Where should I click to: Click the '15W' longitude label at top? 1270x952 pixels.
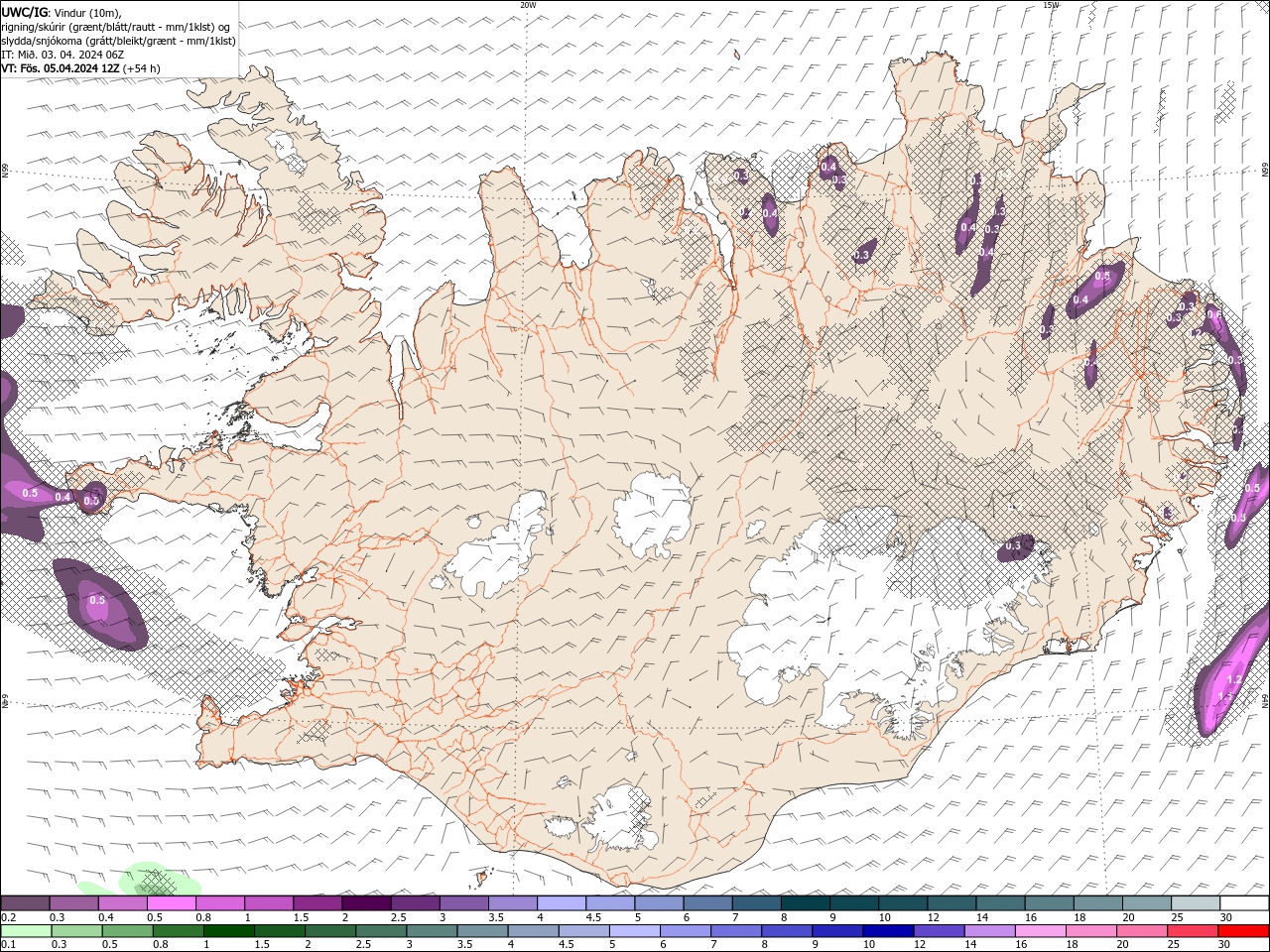[1051, 5]
